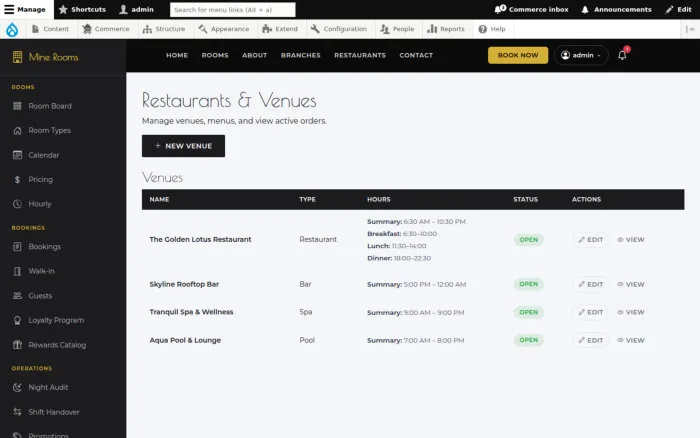Click the Manage hamburger menu icon
700x438 pixels.
coord(9,9)
